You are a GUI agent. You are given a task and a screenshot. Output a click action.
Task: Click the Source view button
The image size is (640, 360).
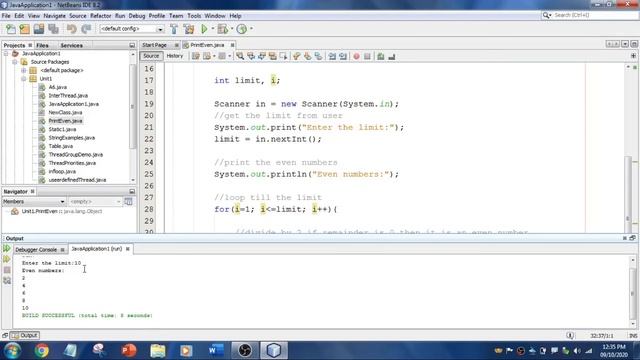tap(151, 56)
